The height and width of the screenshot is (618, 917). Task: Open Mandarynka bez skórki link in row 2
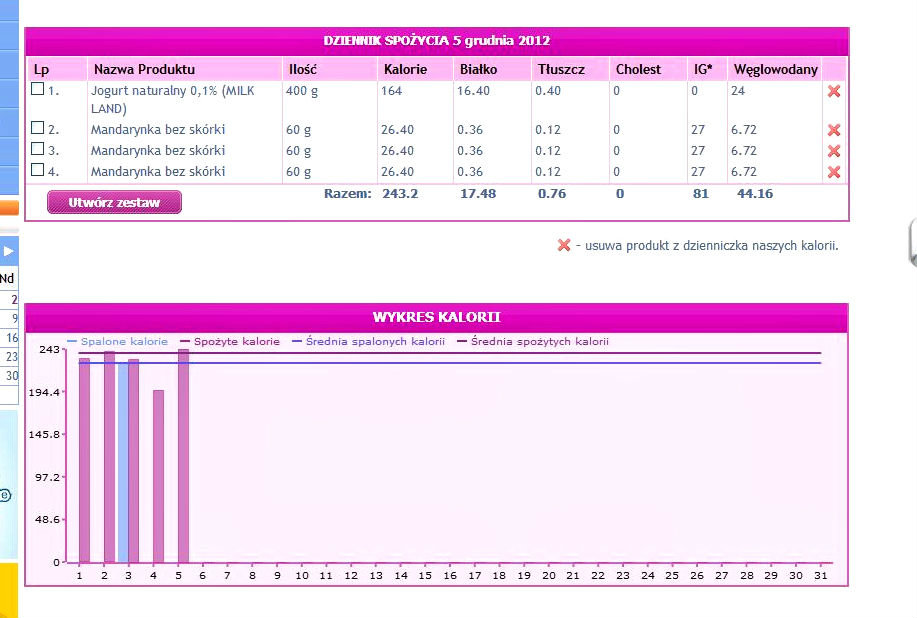click(158, 129)
